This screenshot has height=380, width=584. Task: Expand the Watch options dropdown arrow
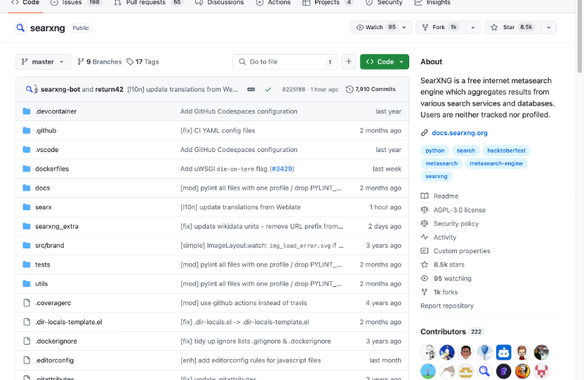(x=404, y=27)
